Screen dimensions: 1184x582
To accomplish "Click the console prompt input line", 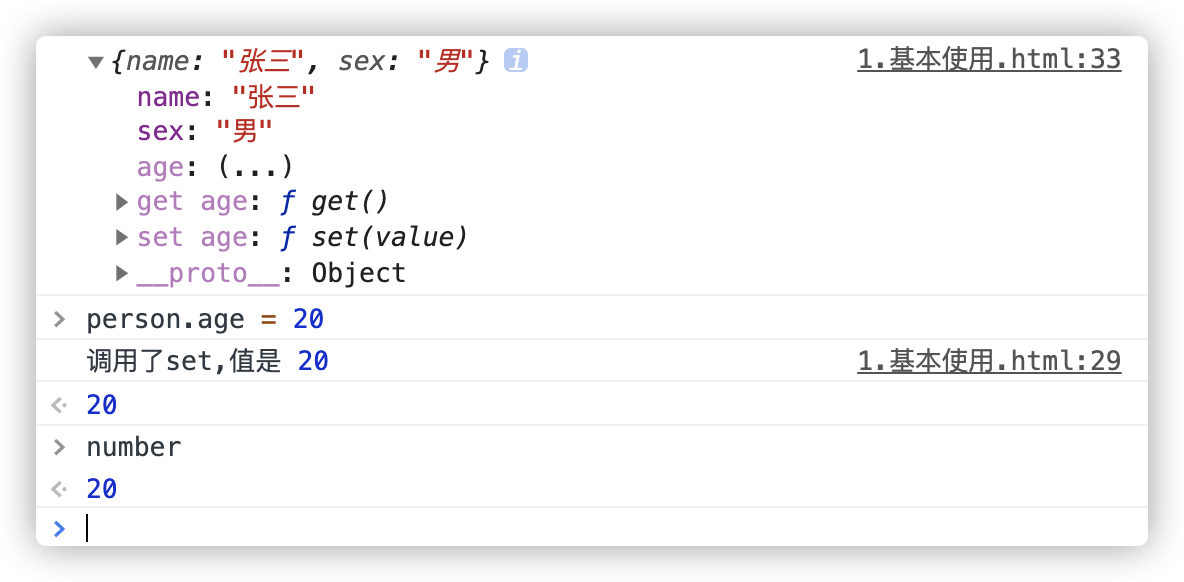I will pos(600,527).
